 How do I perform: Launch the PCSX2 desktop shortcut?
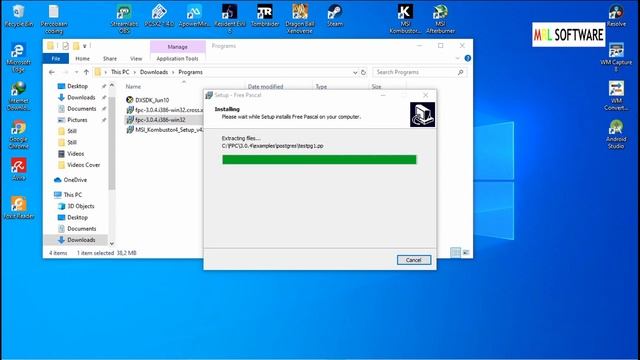[x=159, y=15]
